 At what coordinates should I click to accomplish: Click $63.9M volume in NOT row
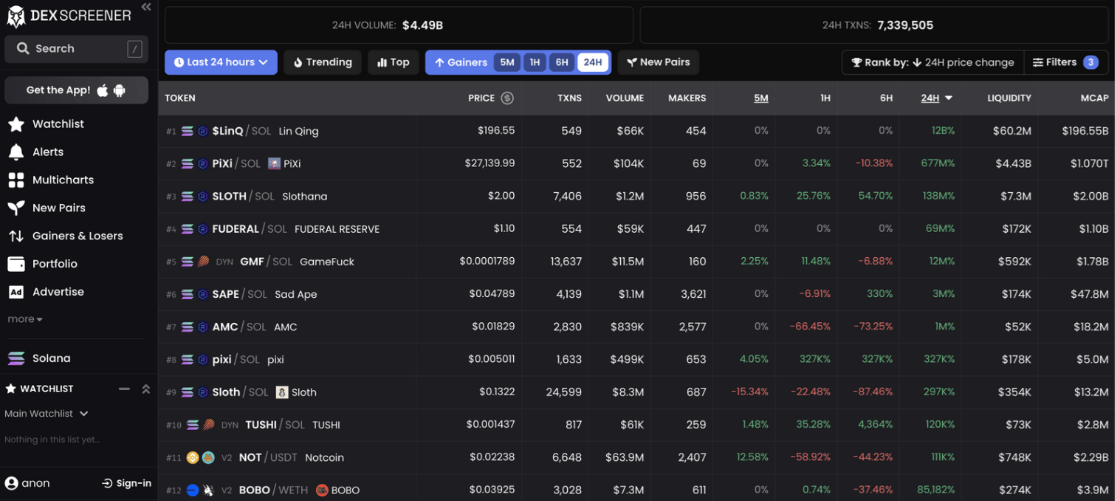[x=624, y=458]
